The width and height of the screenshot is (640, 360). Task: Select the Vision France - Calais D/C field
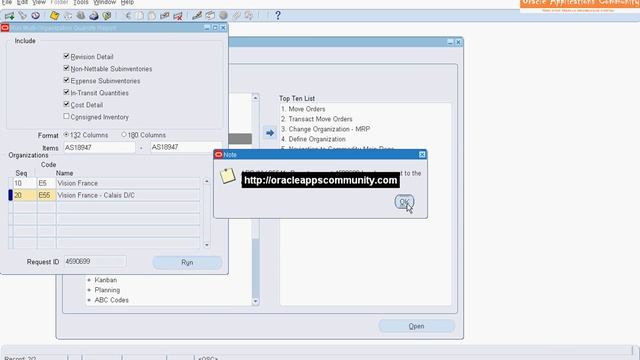pos(128,195)
